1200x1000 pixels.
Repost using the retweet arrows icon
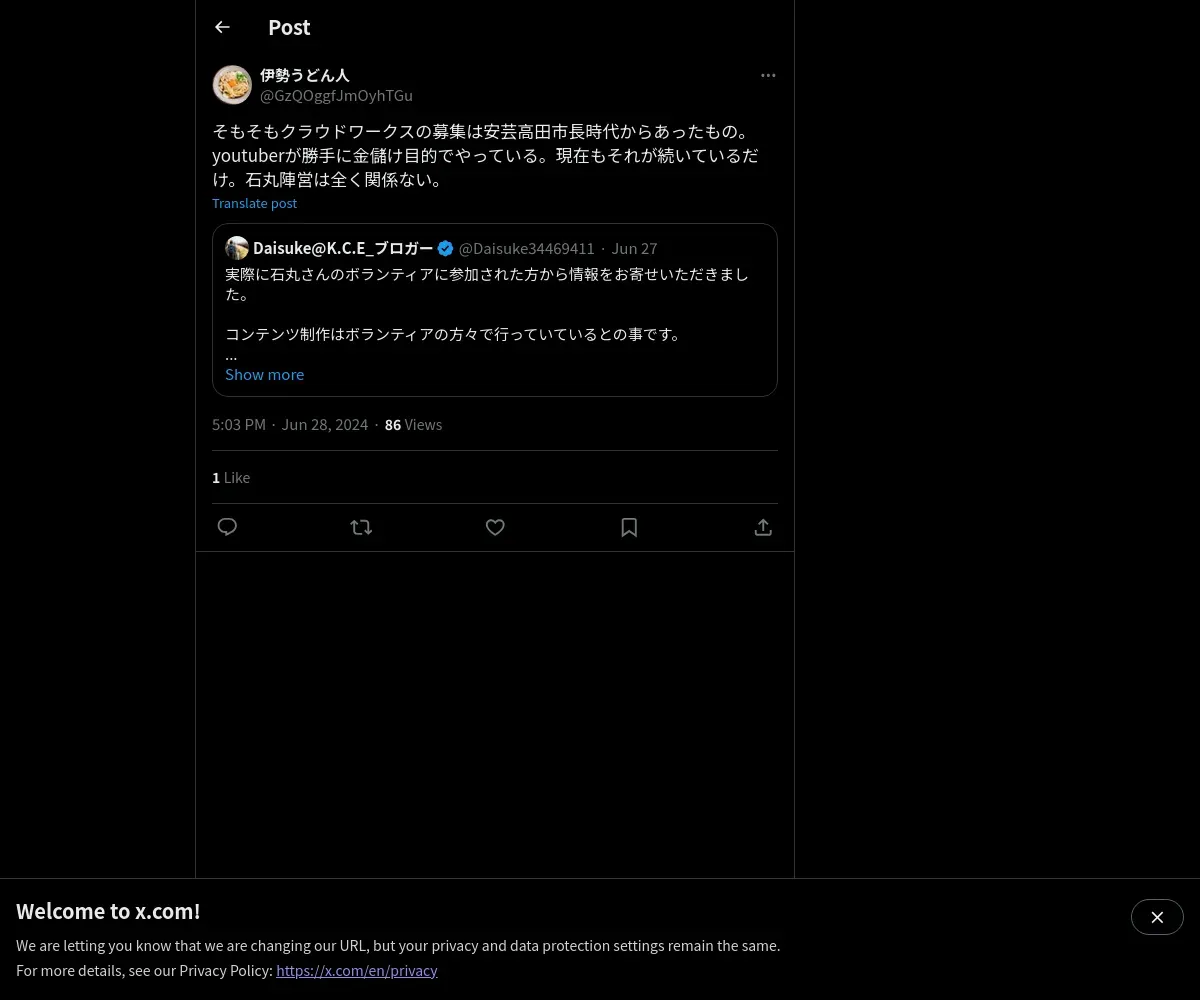point(361,527)
